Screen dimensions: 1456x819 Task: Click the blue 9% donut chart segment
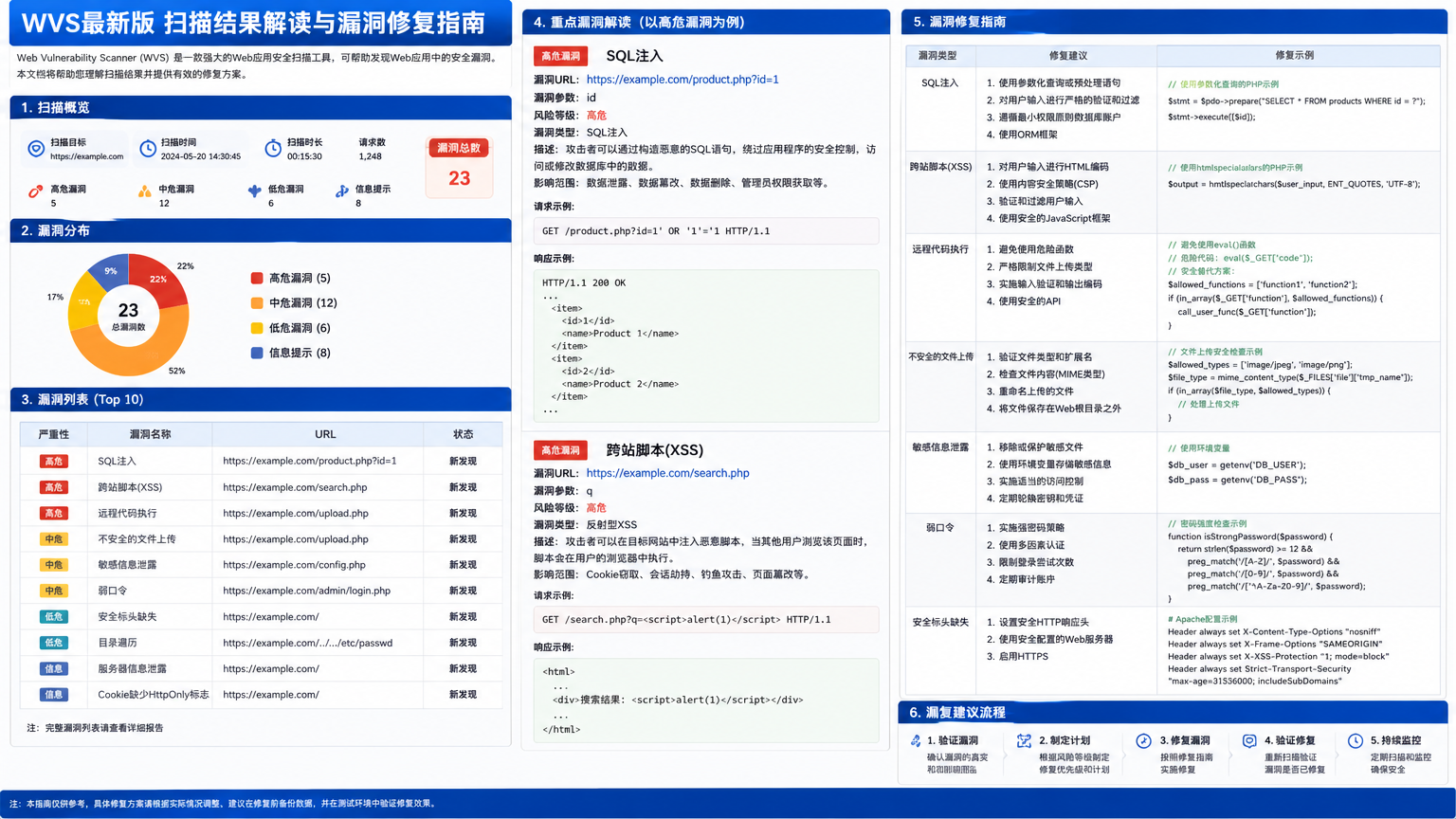coord(110,270)
